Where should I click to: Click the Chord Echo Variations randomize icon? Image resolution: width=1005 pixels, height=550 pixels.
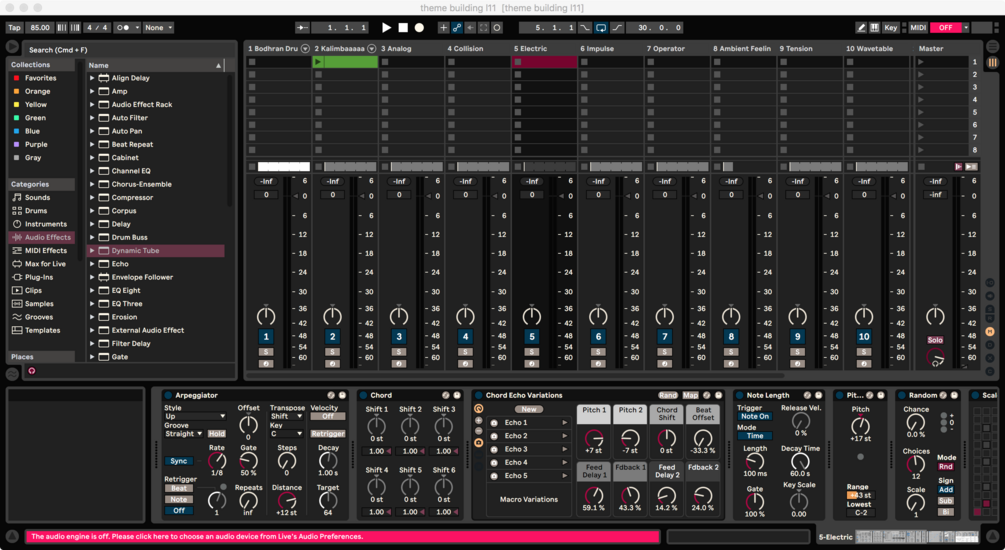click(x=478, y=408)
